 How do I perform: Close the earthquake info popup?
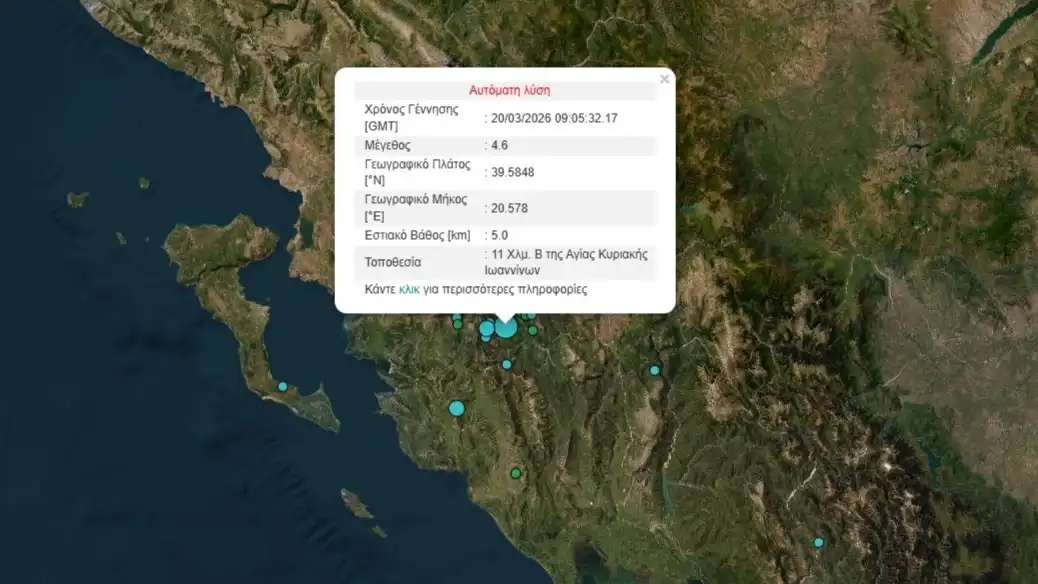[x=664, y=79]
